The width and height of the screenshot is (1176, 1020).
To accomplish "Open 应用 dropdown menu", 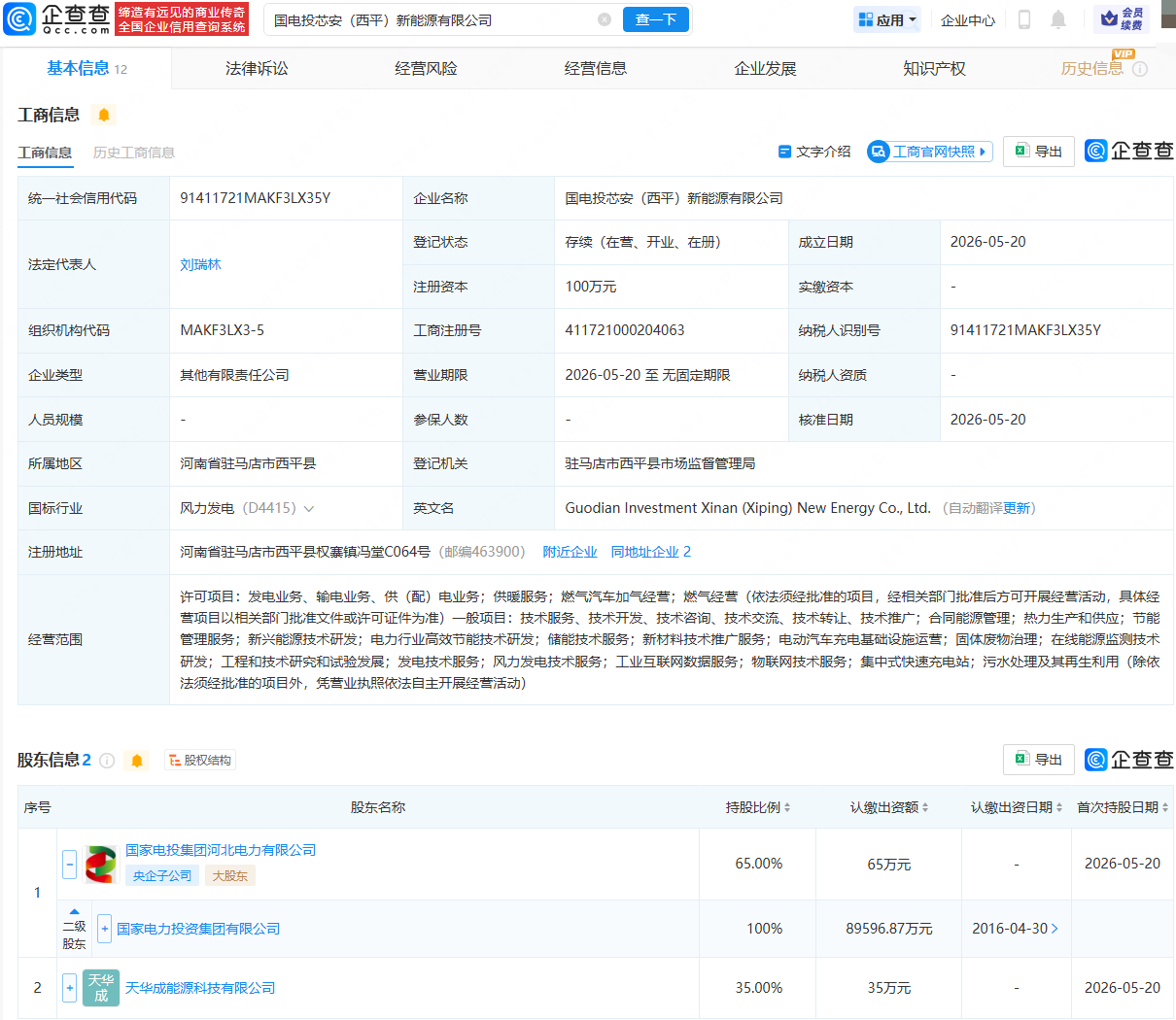I will tap(887, 19).
